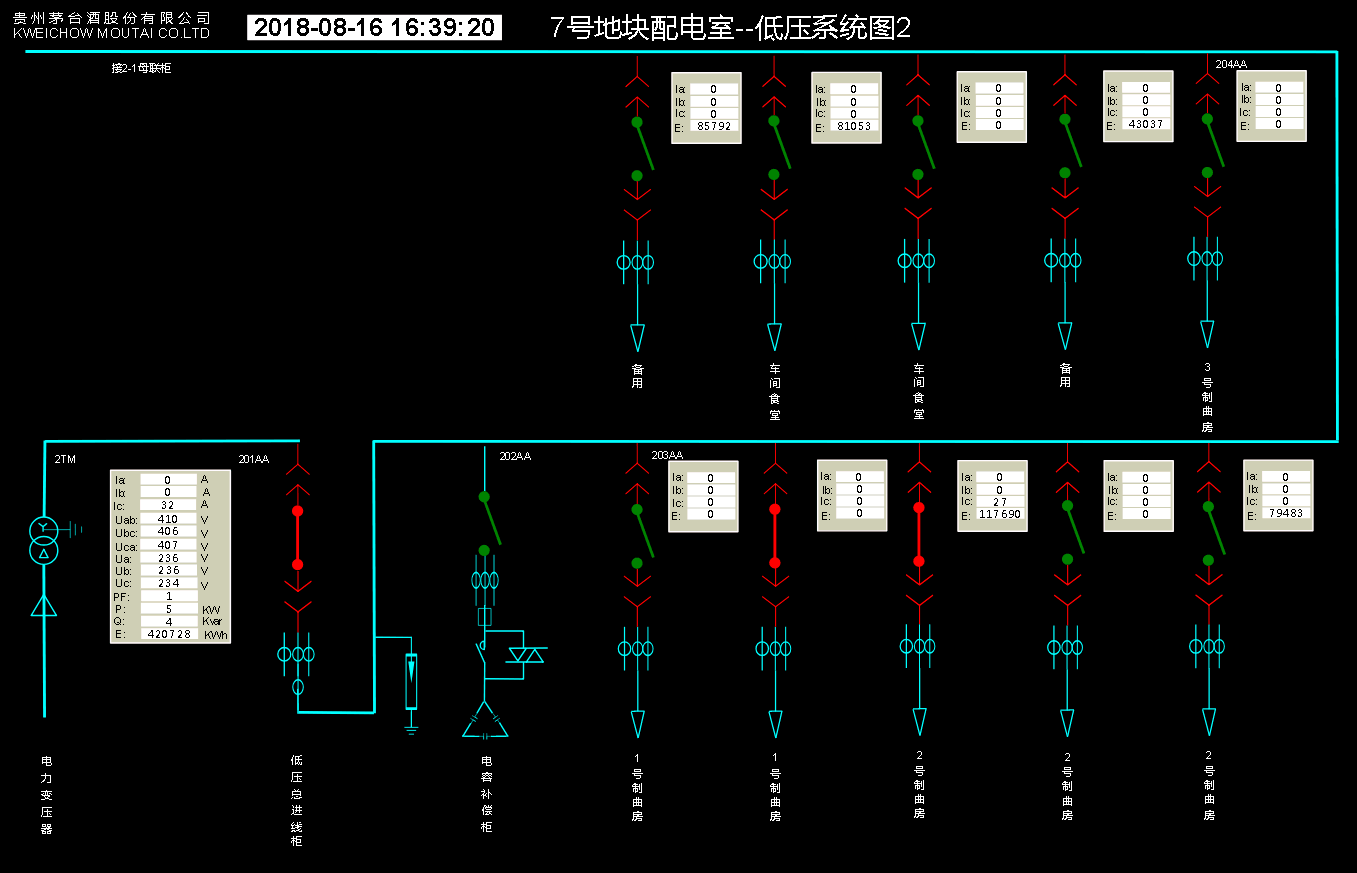Click the green open switch of 202AA
Image resolution: width=1357 pixels, height=873 pixels.
(x=490, y=523)
